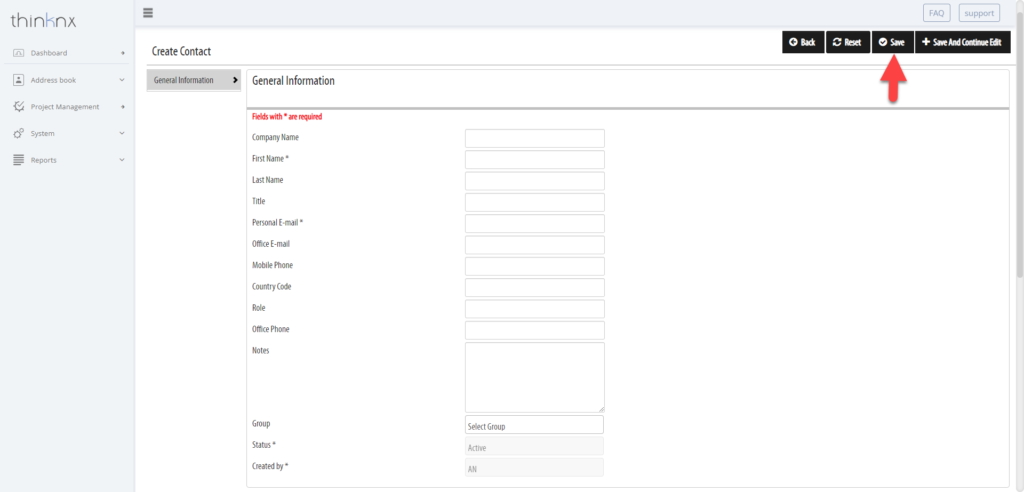Click the General Information tab arrow
Screen dimensions: 1024x492
click(235, 80)
